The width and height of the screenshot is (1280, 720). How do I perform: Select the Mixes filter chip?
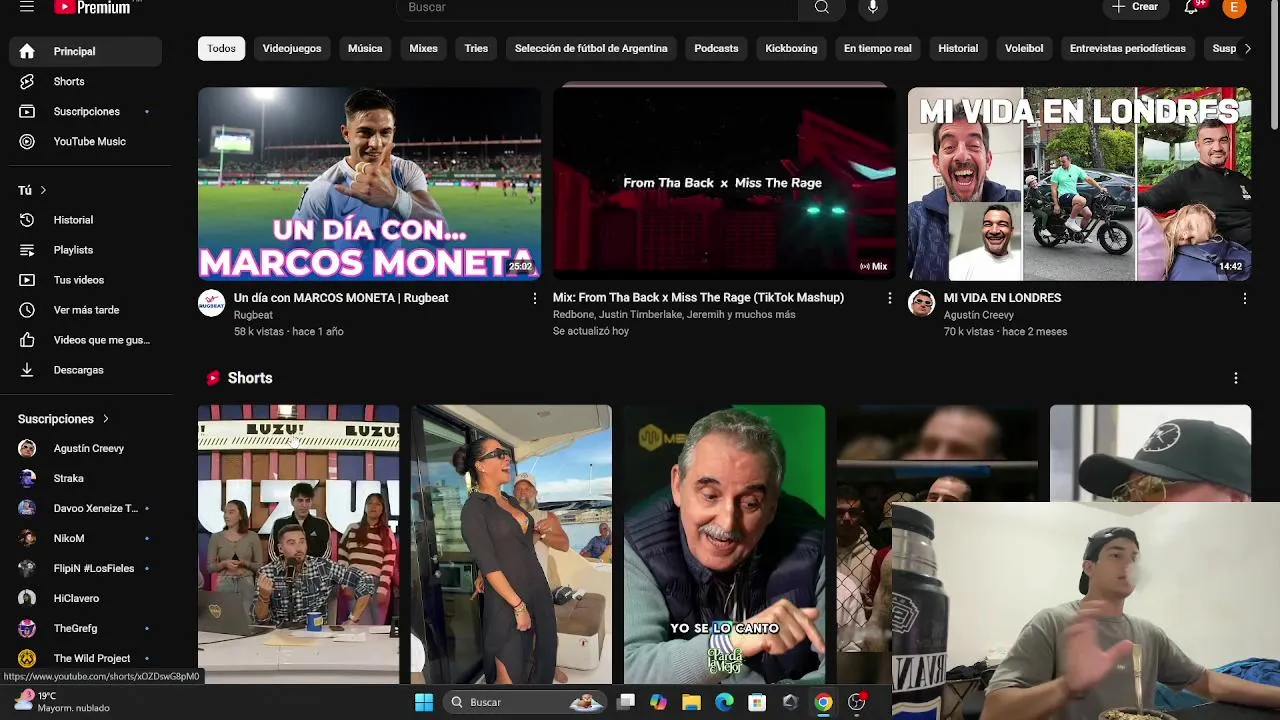pos(423,48)
